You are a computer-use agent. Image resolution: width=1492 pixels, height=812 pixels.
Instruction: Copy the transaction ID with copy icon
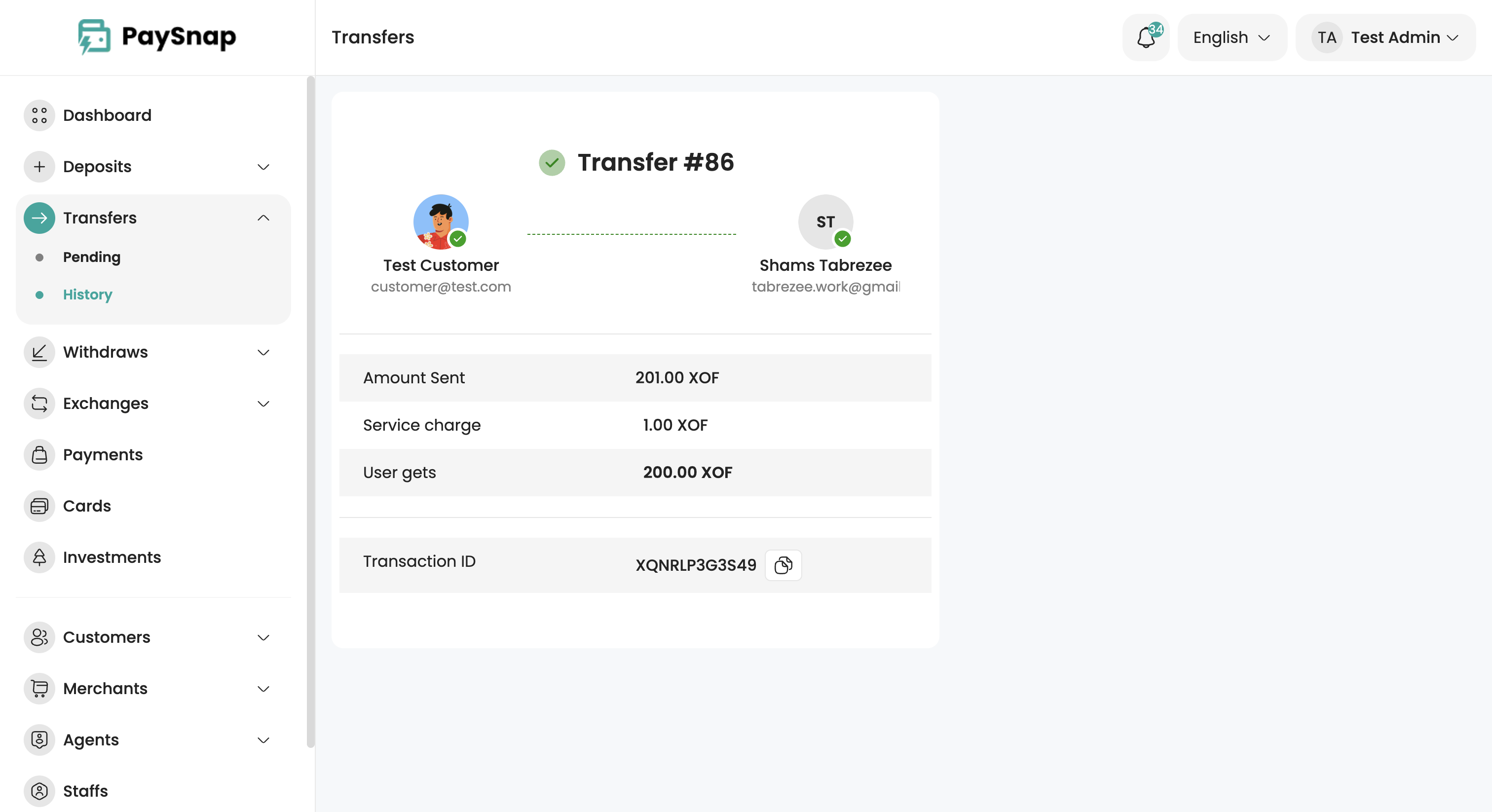tap(783, 565)
